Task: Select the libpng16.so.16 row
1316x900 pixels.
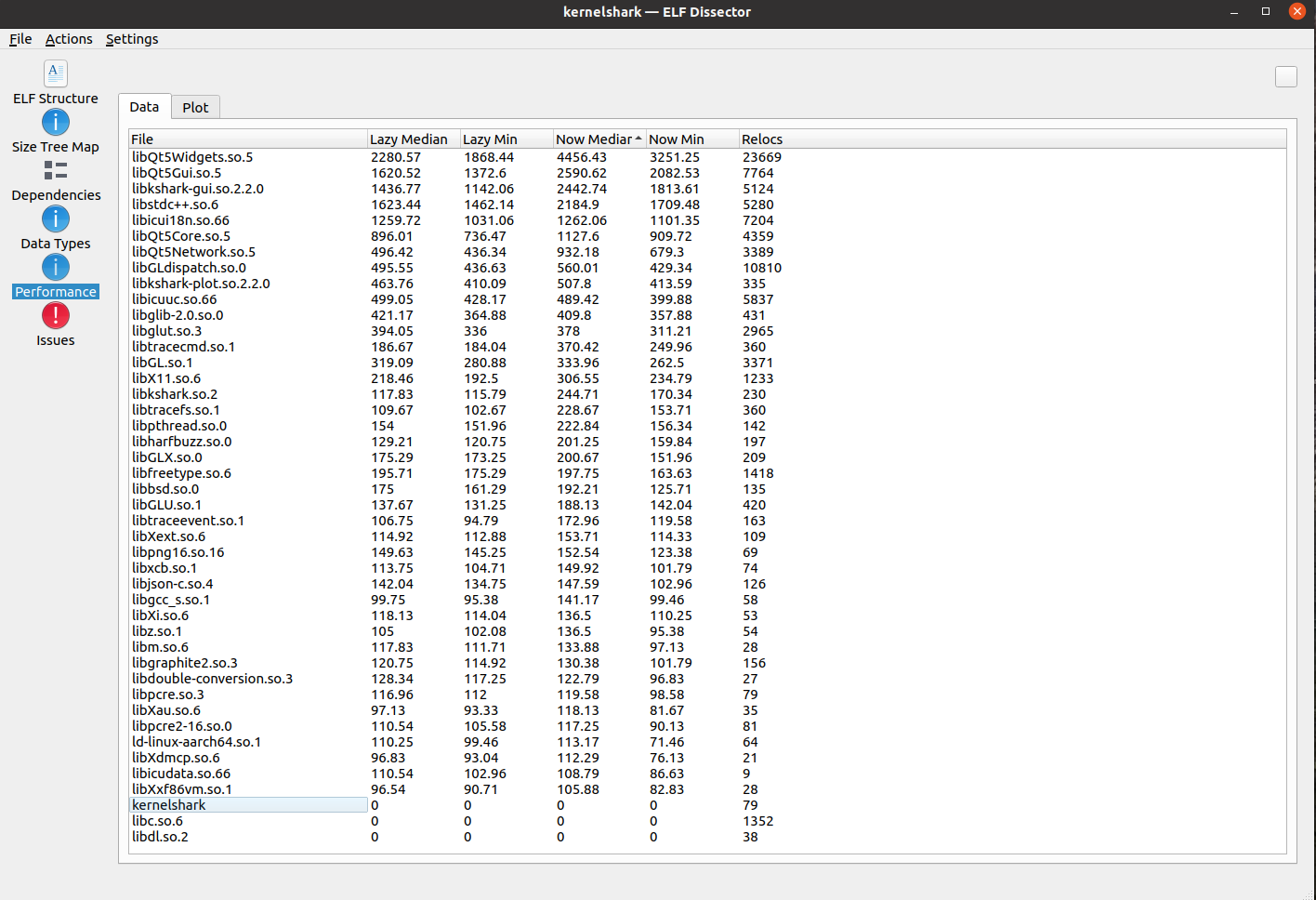Action: pos(707,552)
